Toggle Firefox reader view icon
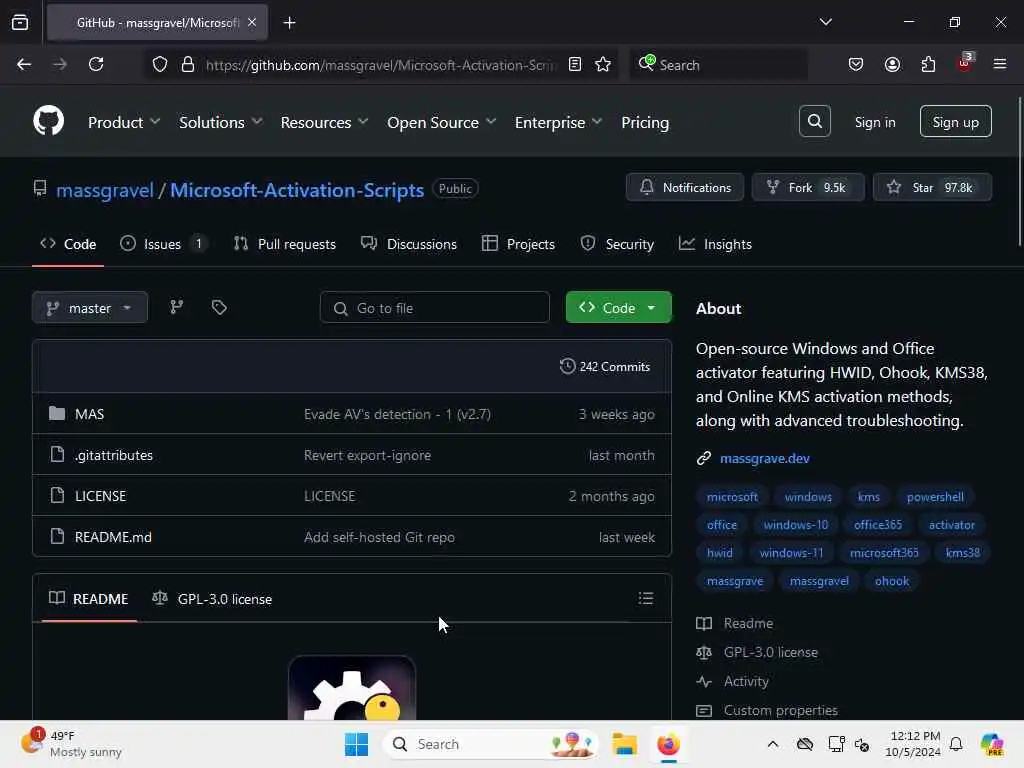1024x768 pixels. point(575,64)
